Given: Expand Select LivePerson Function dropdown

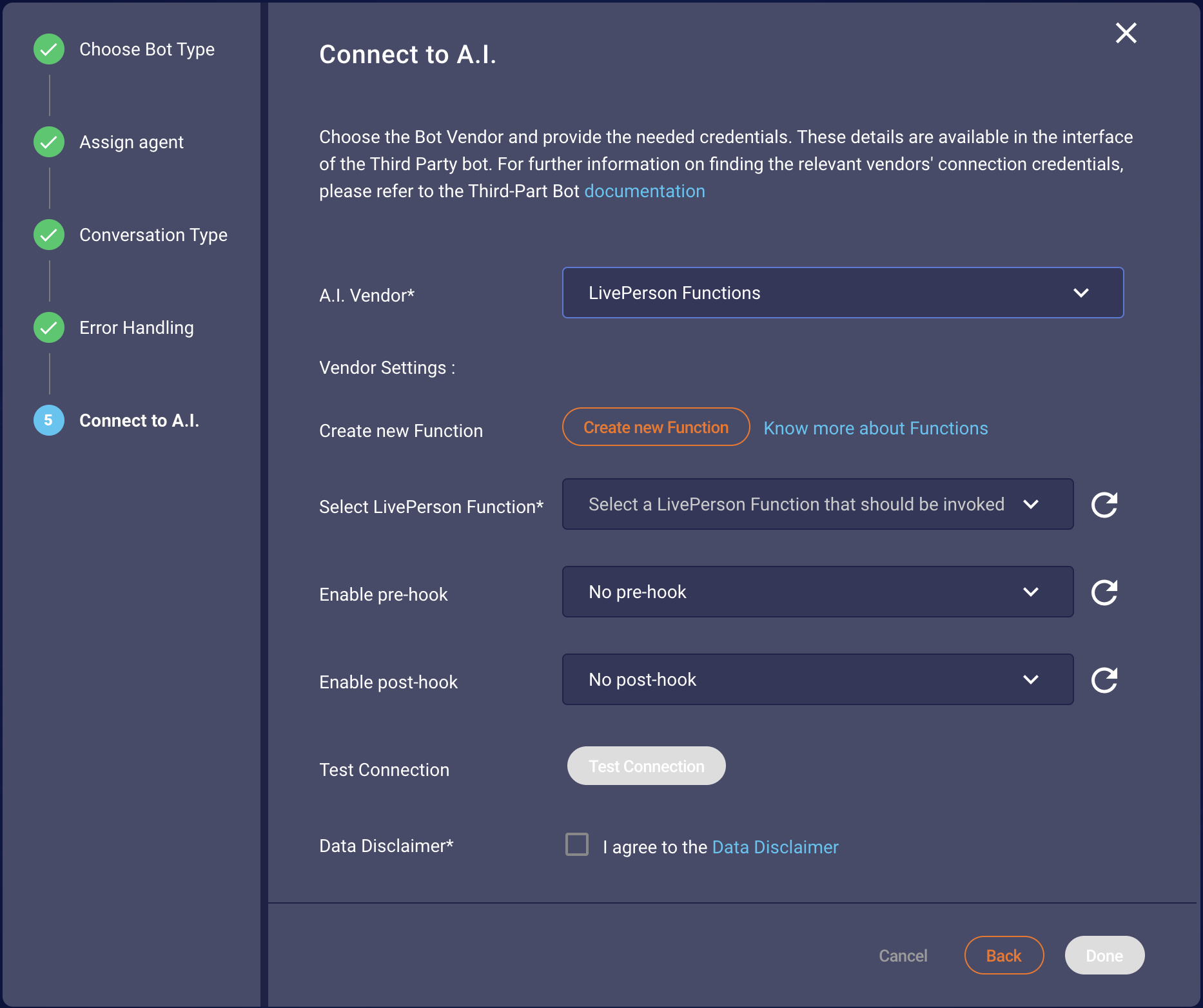Looking at the screenshot, I should point(817,504).
